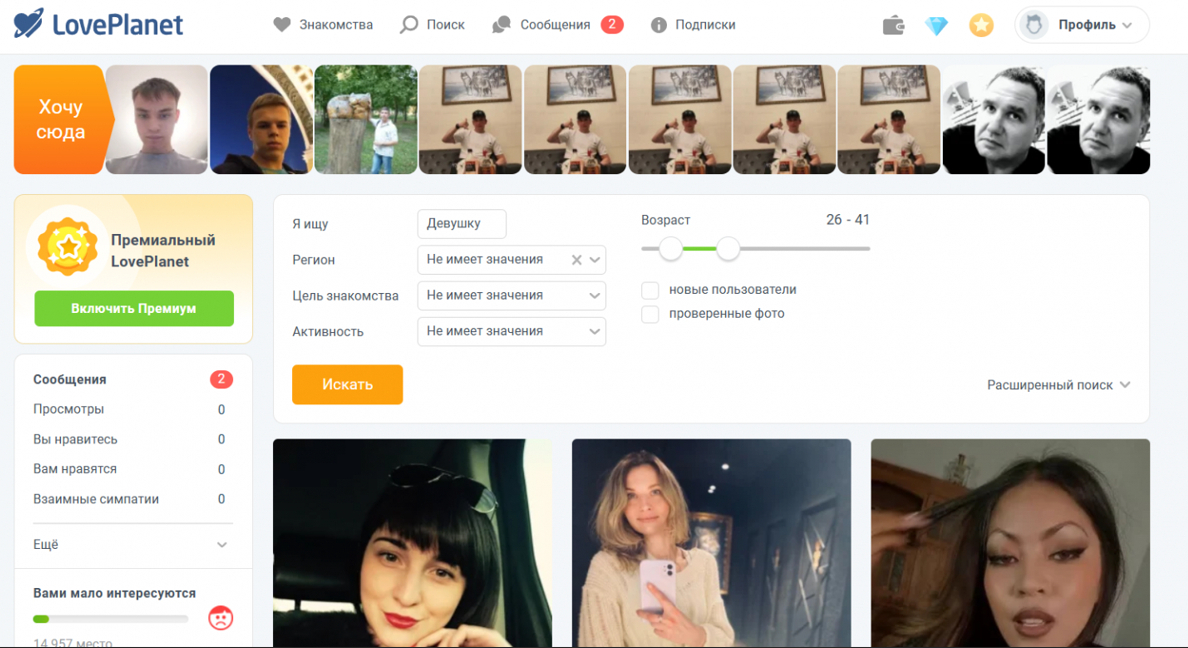This screenshot has width=1188, height=648.
Task: Open Поиск search menu item
Action: pyautogui.click(x=433, y=25)
